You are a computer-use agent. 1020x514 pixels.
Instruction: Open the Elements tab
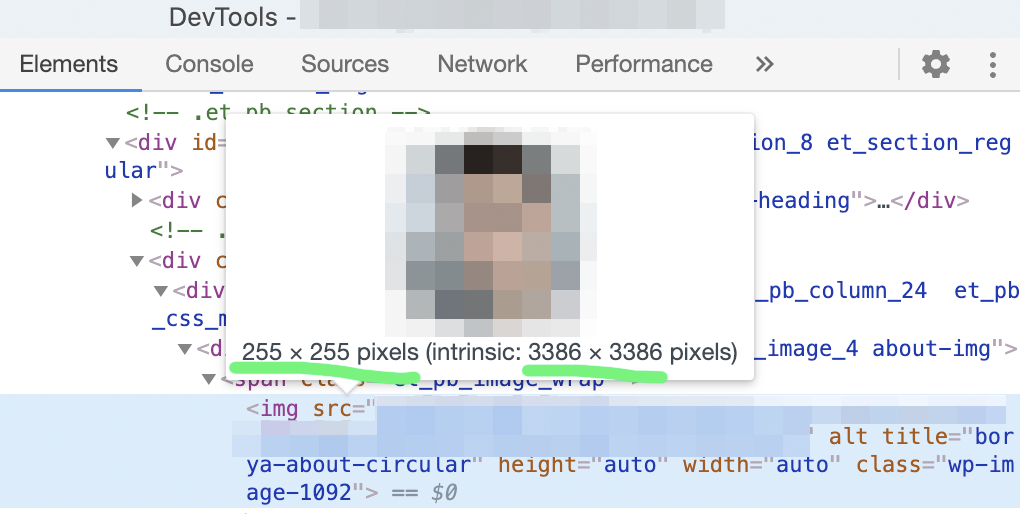[69, 64]
